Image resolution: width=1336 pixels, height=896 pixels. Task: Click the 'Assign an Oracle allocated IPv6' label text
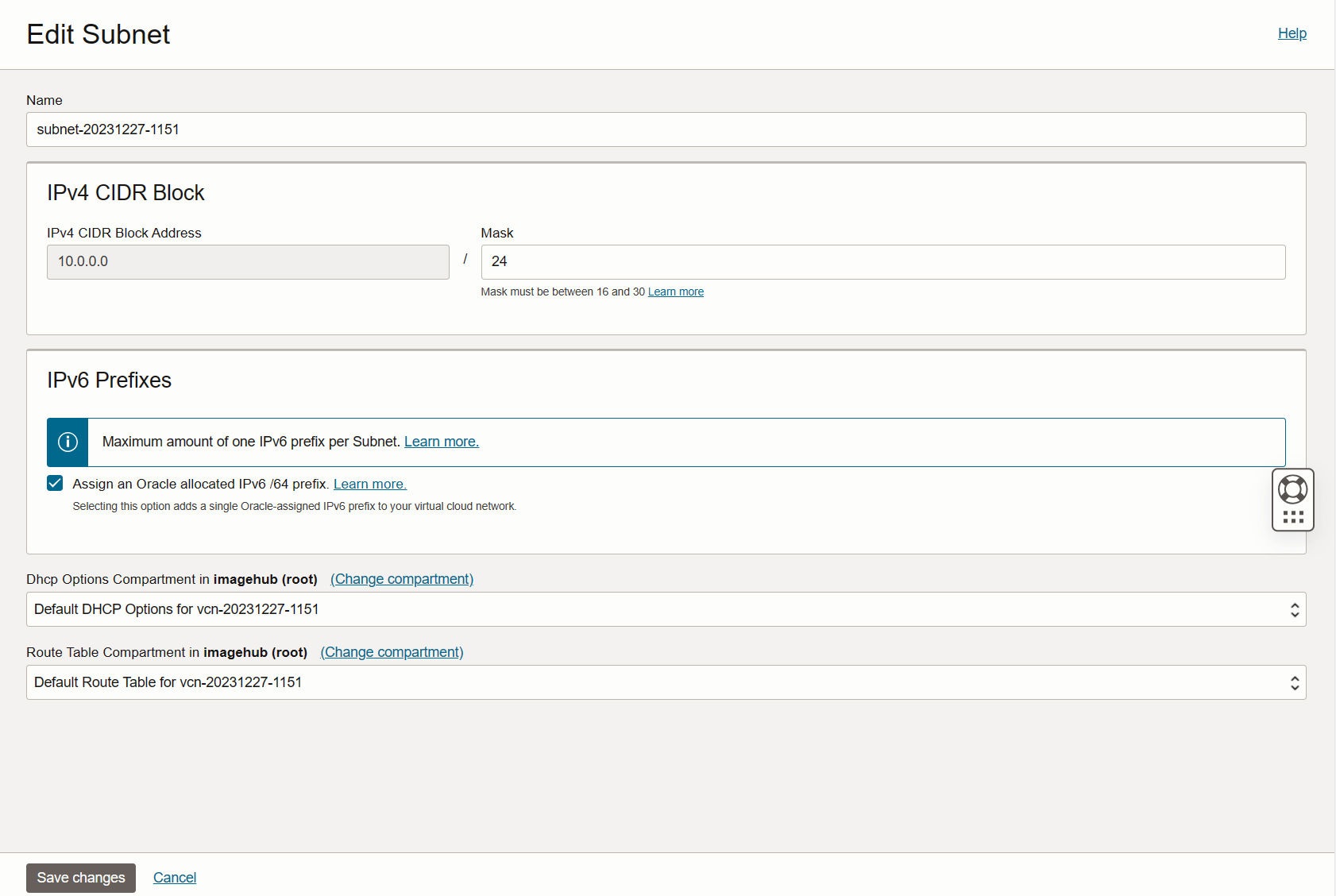[199, 484]
